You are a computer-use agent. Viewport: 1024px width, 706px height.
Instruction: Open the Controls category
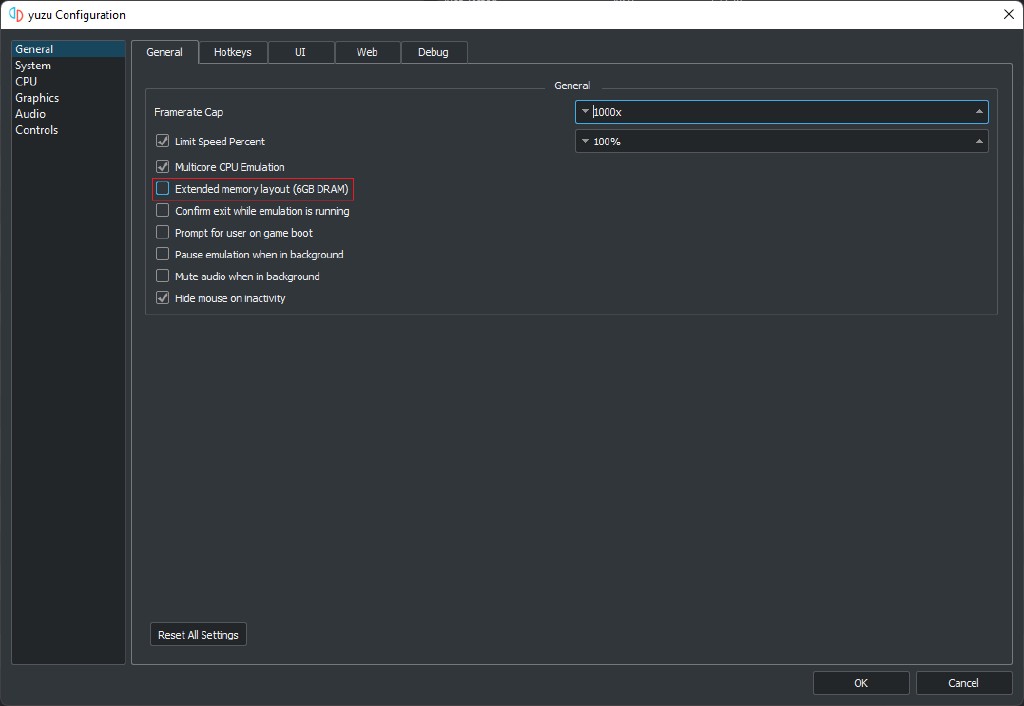point(68,130)
